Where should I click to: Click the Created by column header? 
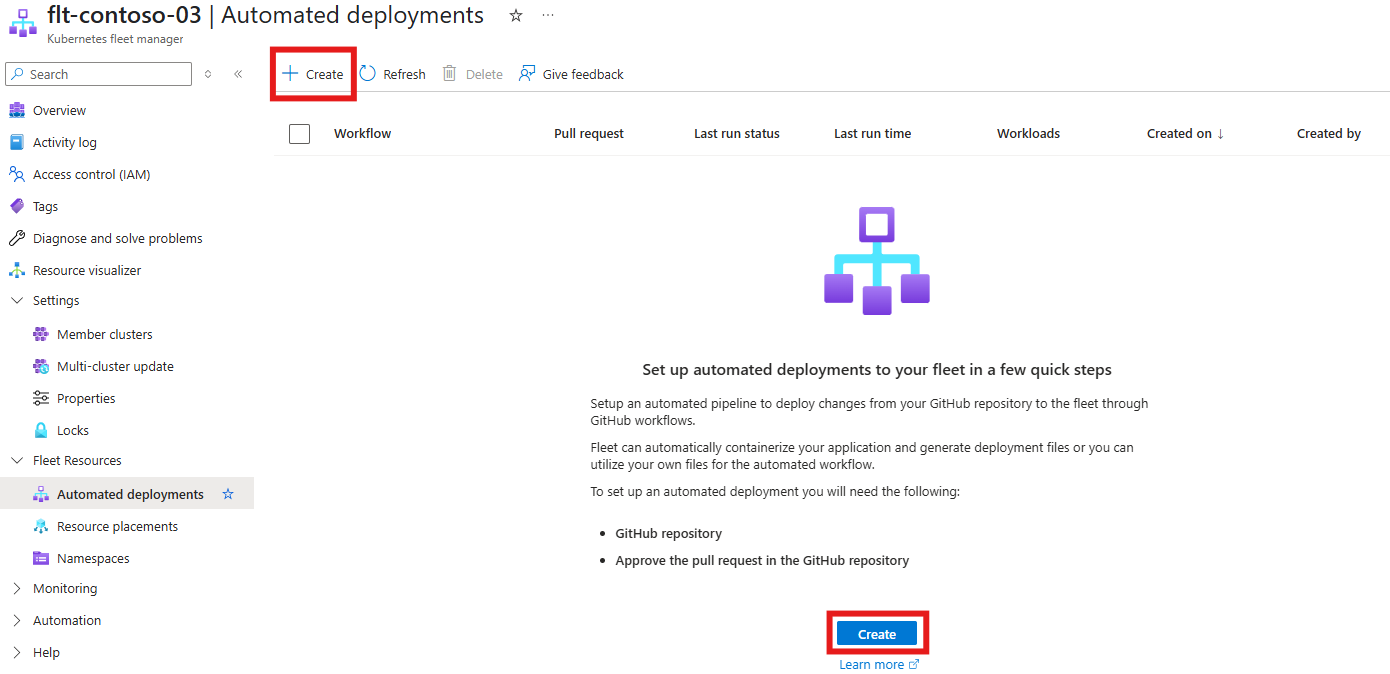pos(1329,133)
